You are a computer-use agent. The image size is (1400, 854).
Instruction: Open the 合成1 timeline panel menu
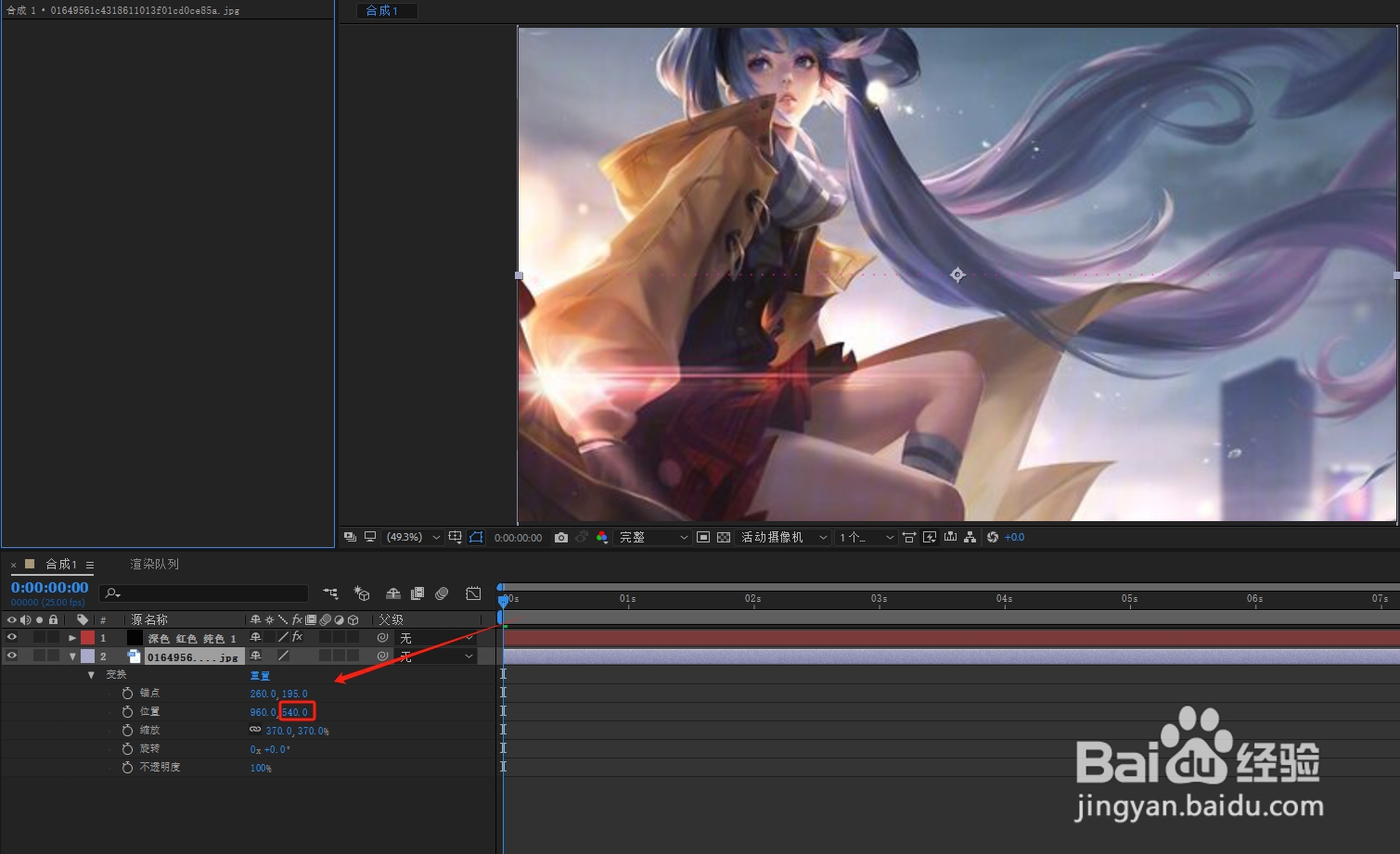pos(90,565)
